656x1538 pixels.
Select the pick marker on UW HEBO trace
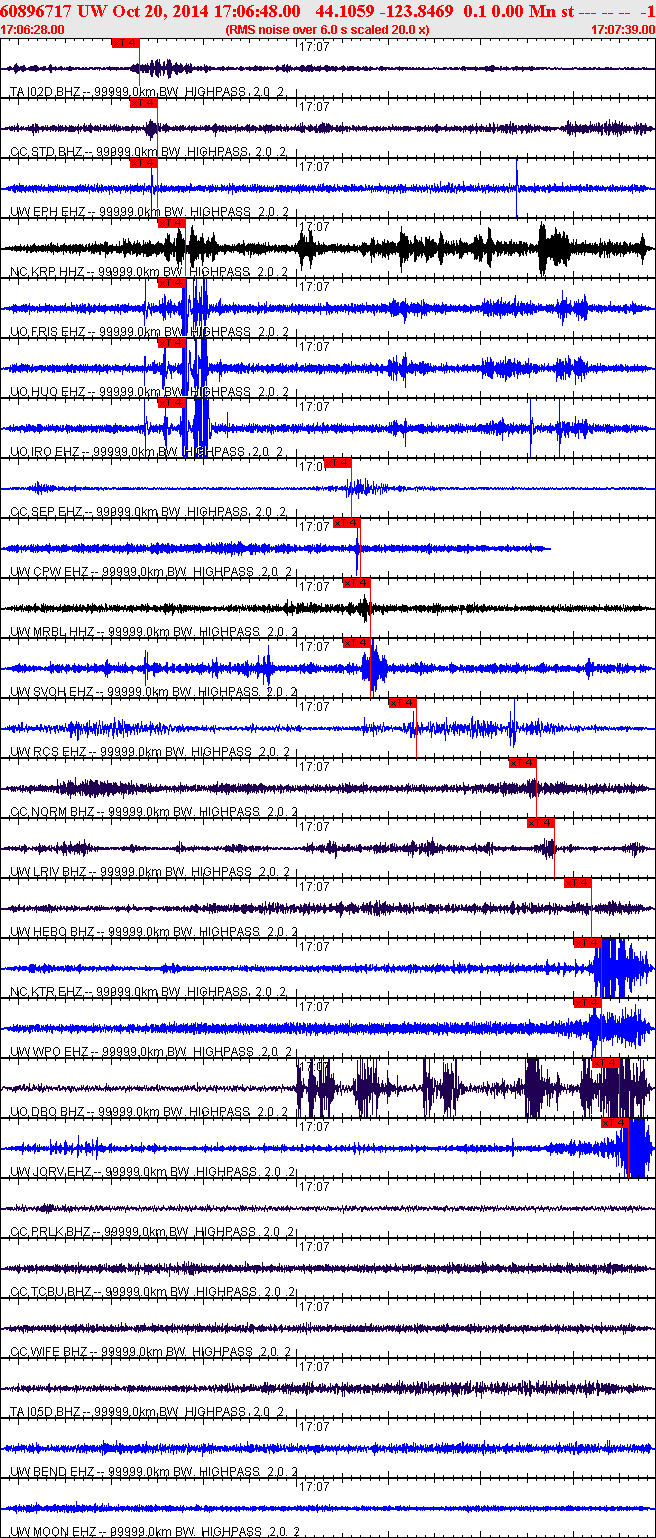pos(578,883)
